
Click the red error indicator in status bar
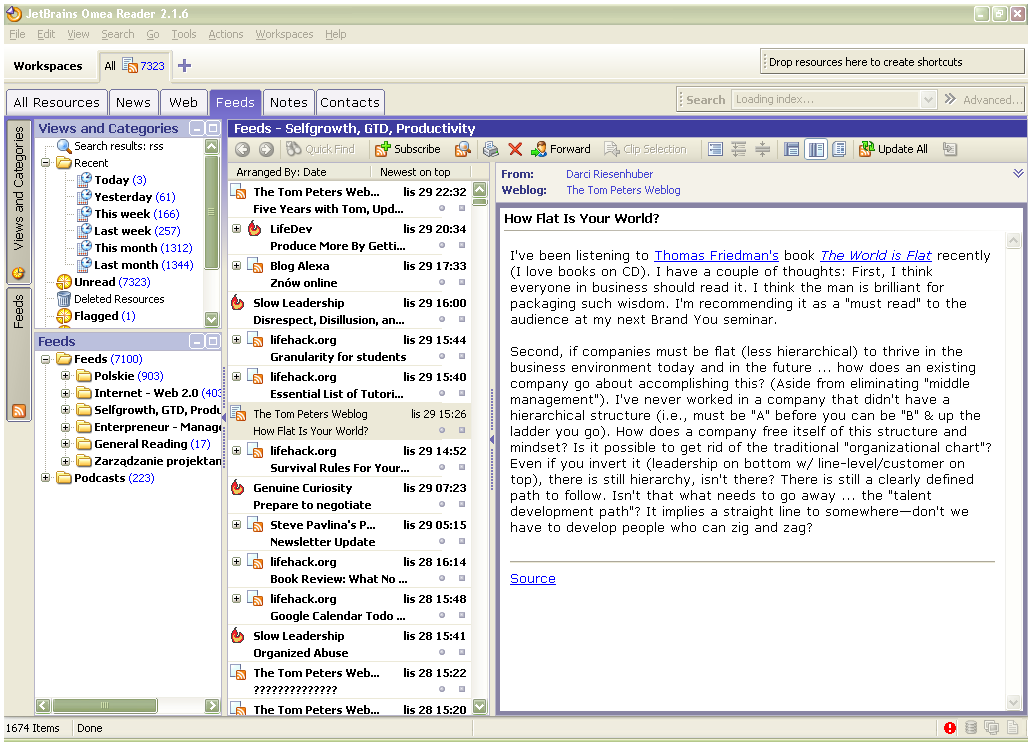click(950, 728)
